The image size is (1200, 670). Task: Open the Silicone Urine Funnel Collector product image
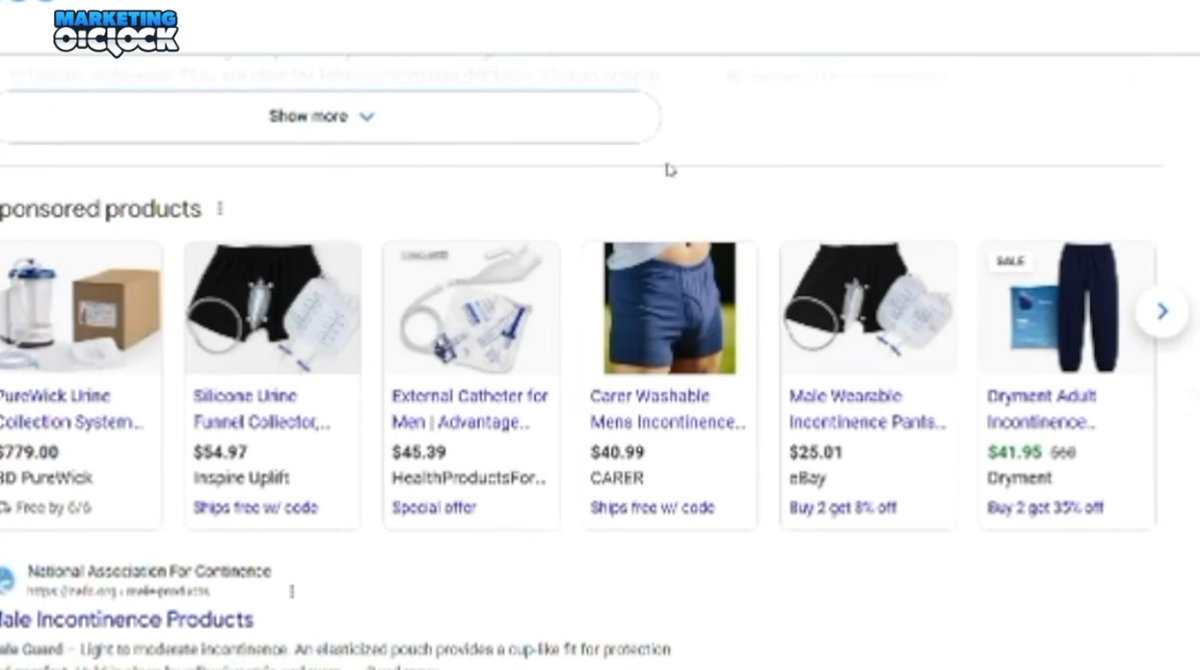(273, 308)
